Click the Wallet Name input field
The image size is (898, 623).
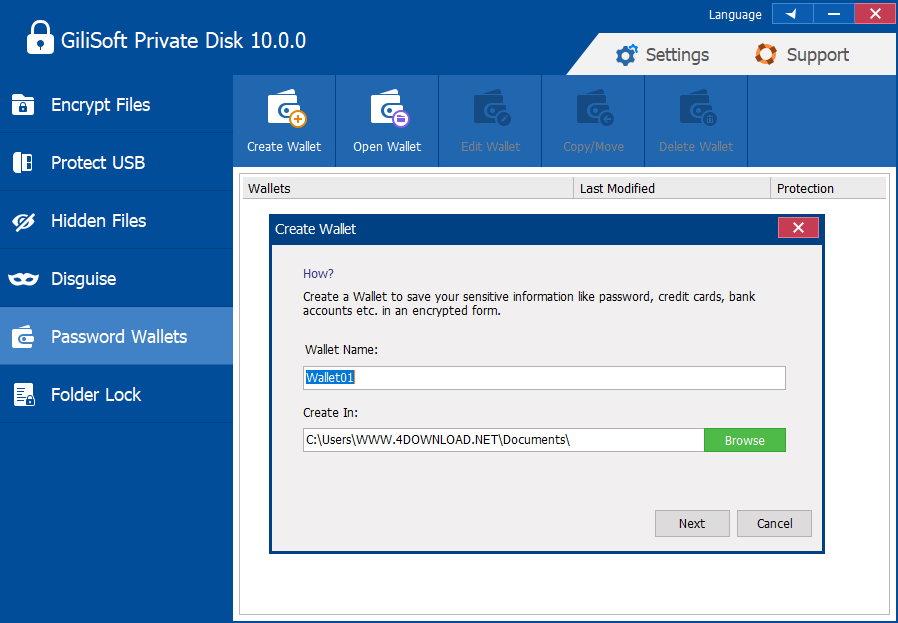point(544,378)
